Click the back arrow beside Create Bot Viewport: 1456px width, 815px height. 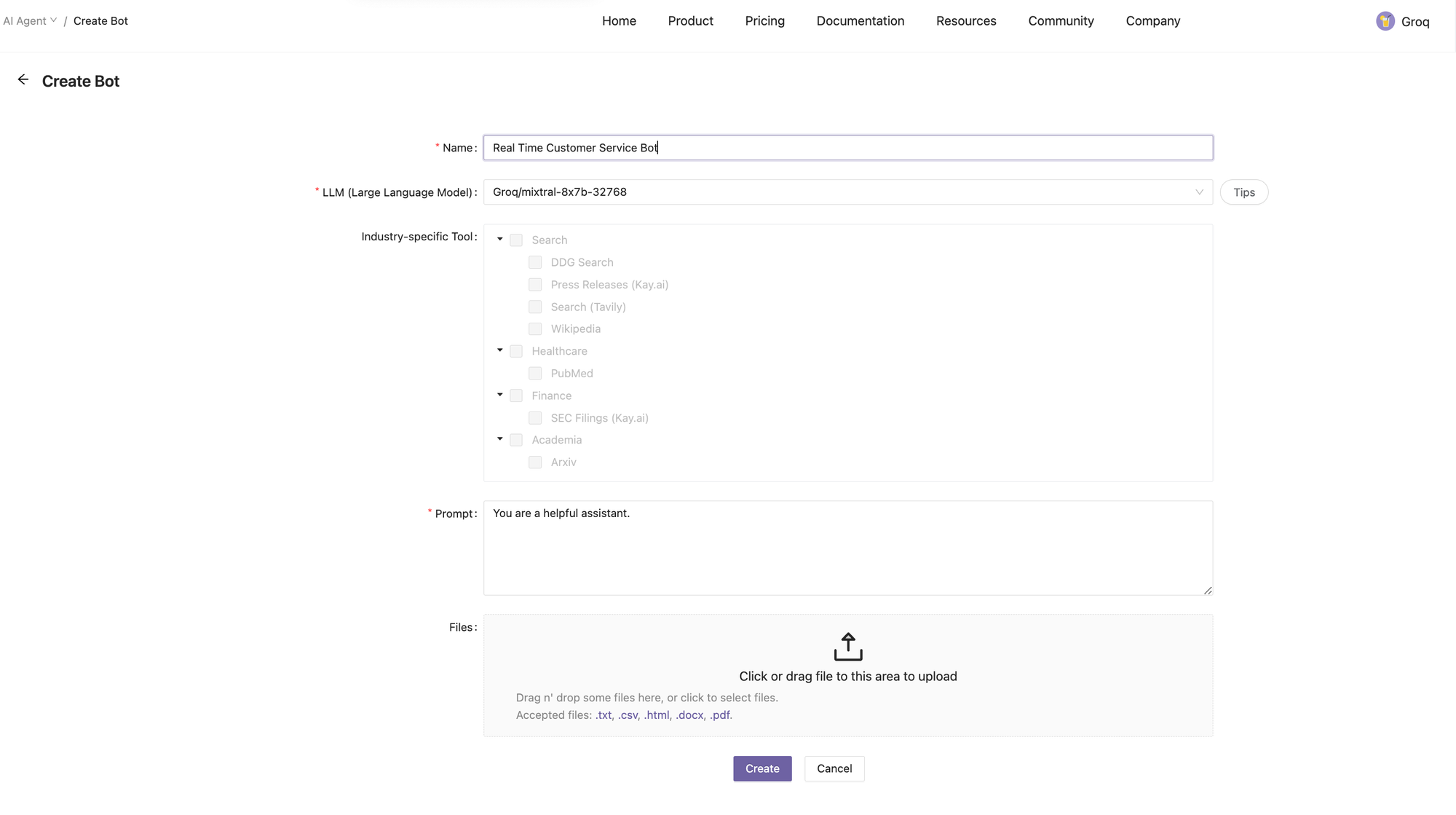pyautogui.click(x=23, y=80)
